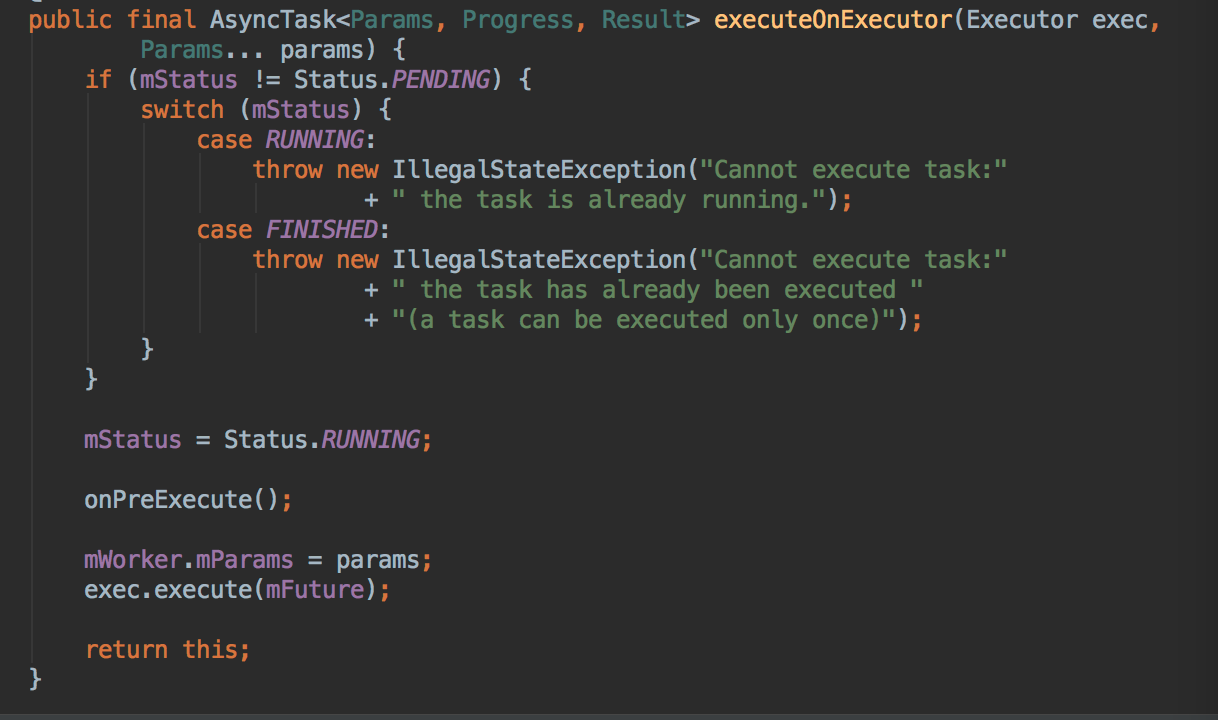Click switch (mStatus) keyword

260,109
